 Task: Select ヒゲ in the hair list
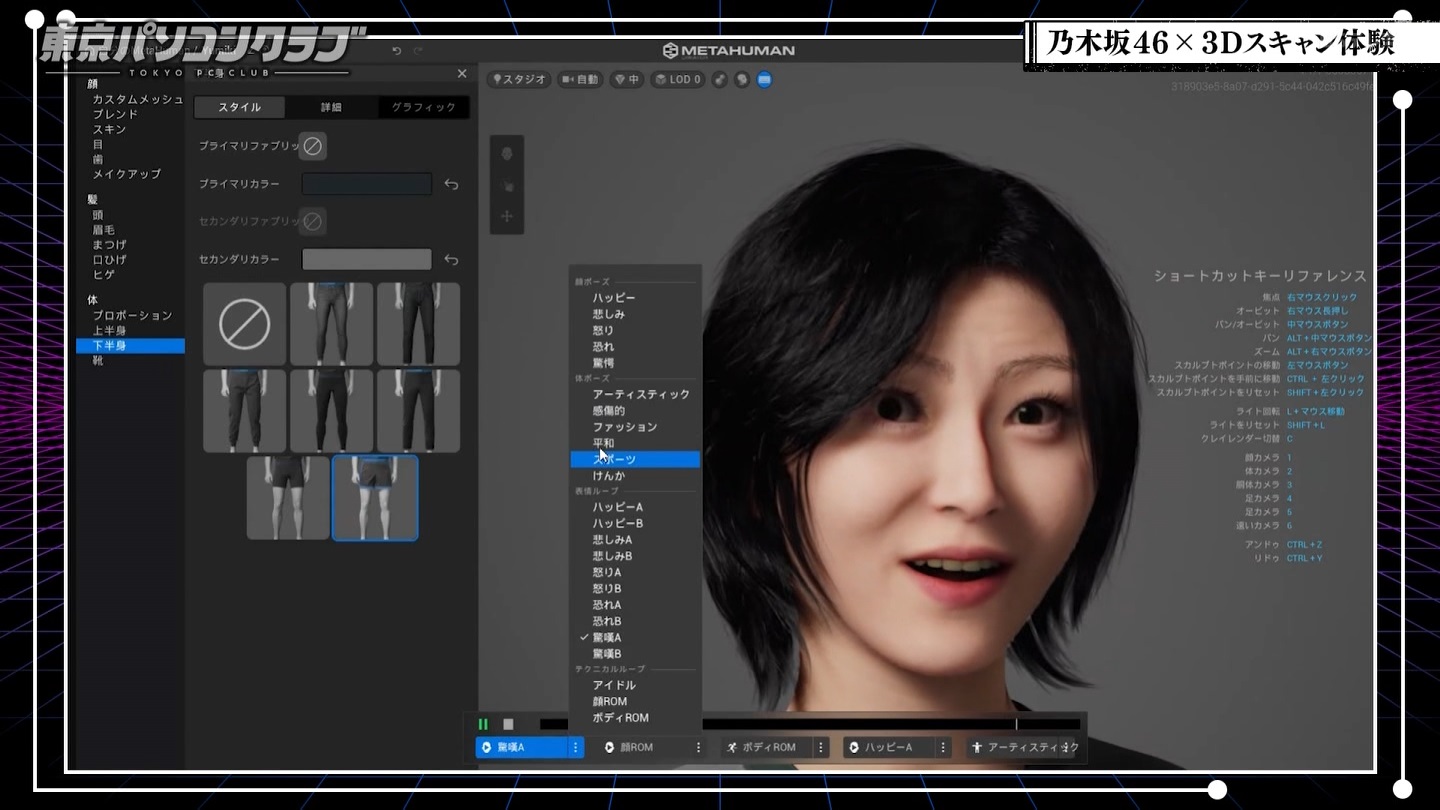tap(104, 275)
